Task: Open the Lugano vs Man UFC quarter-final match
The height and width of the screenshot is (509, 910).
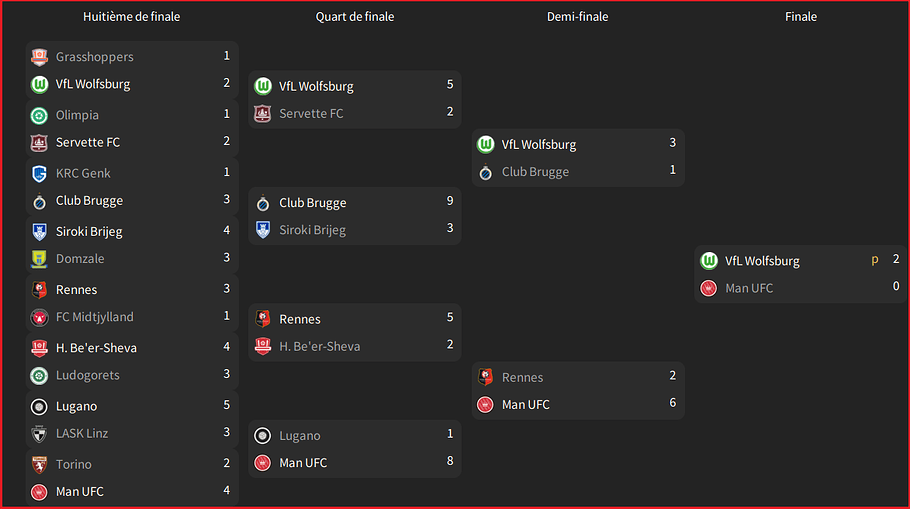Action: click(355, 449)
